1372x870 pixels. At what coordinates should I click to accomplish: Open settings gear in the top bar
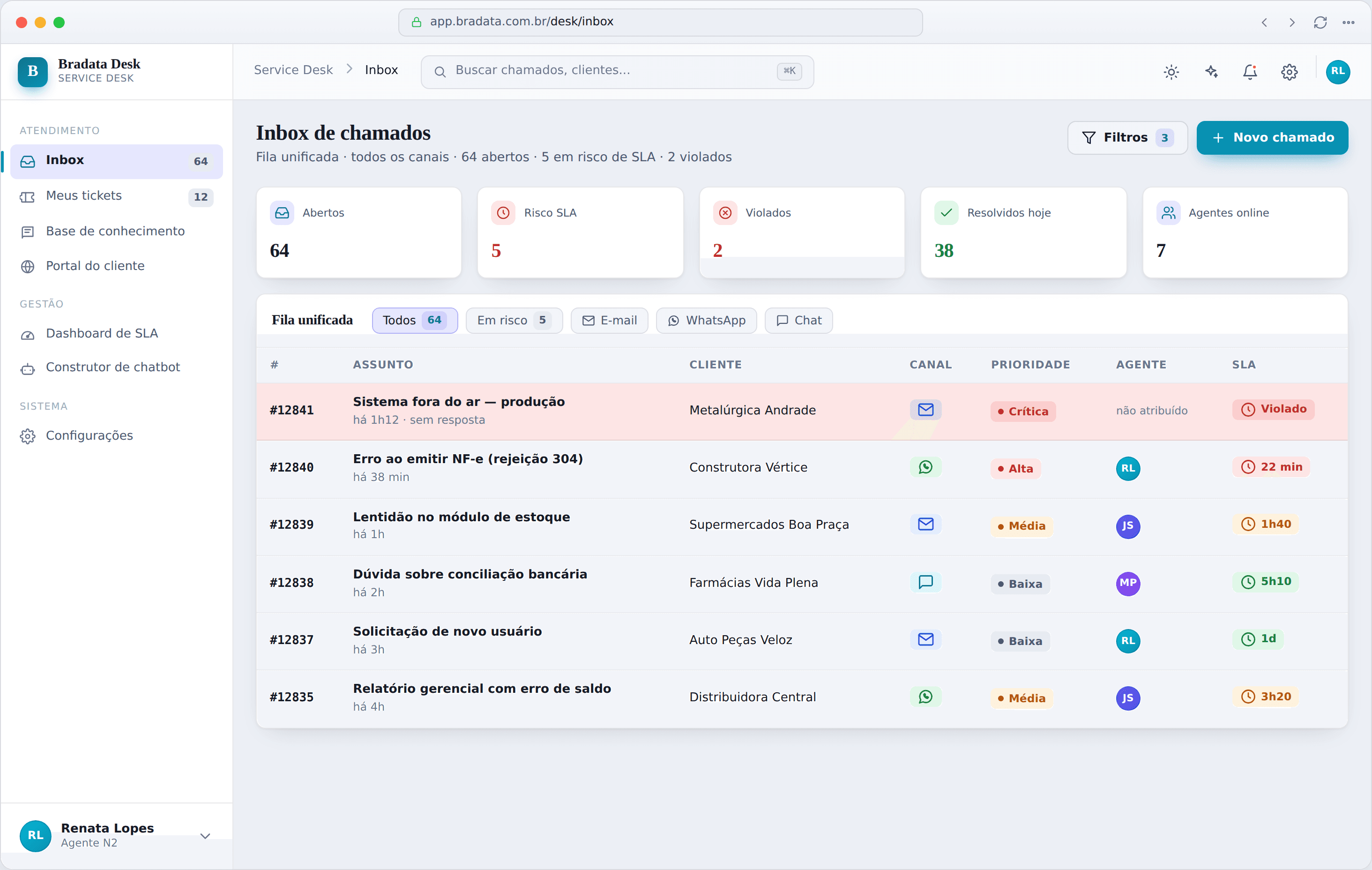point(1289,72)
